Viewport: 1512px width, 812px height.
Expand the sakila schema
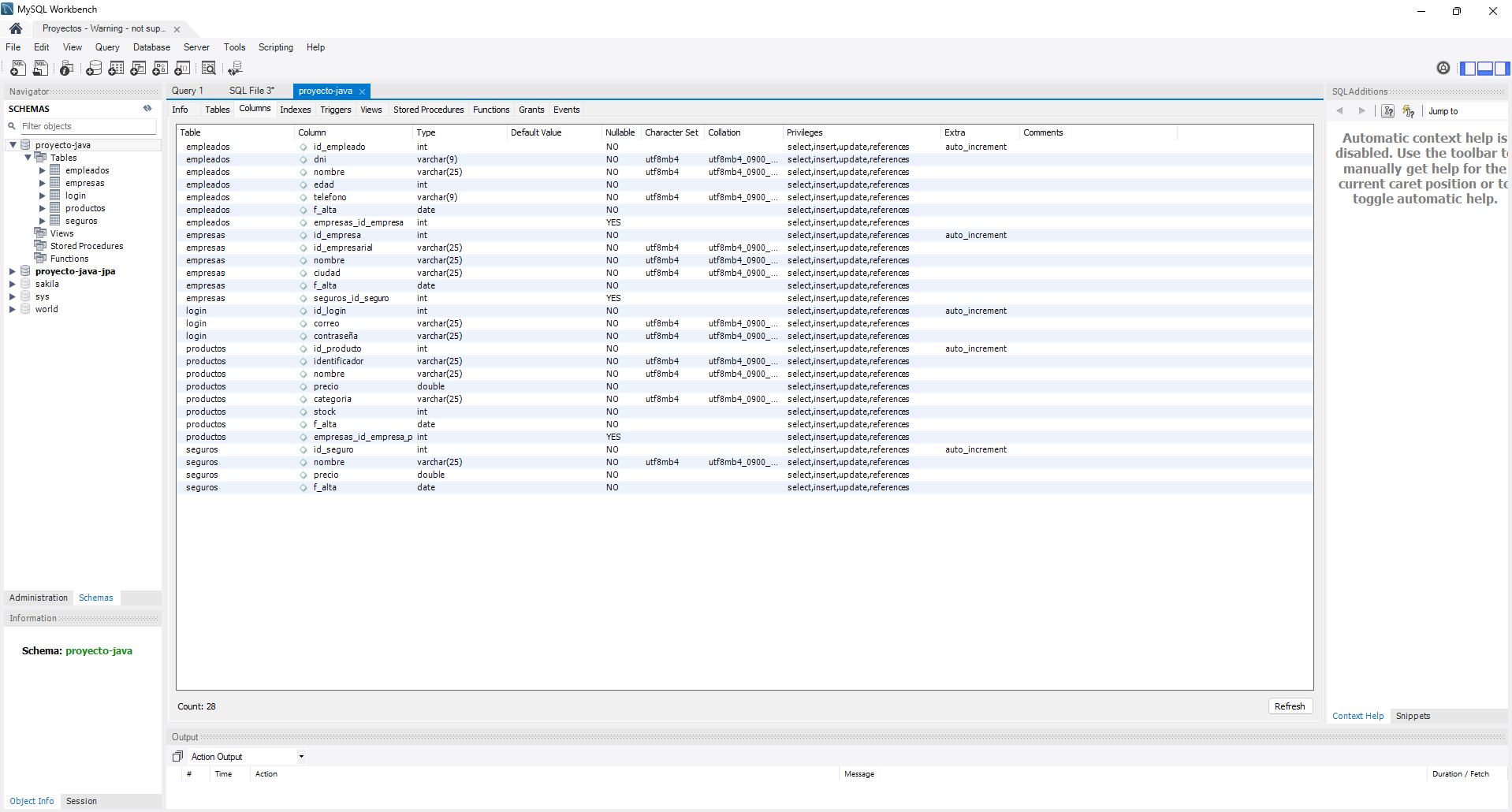point(13,284)
